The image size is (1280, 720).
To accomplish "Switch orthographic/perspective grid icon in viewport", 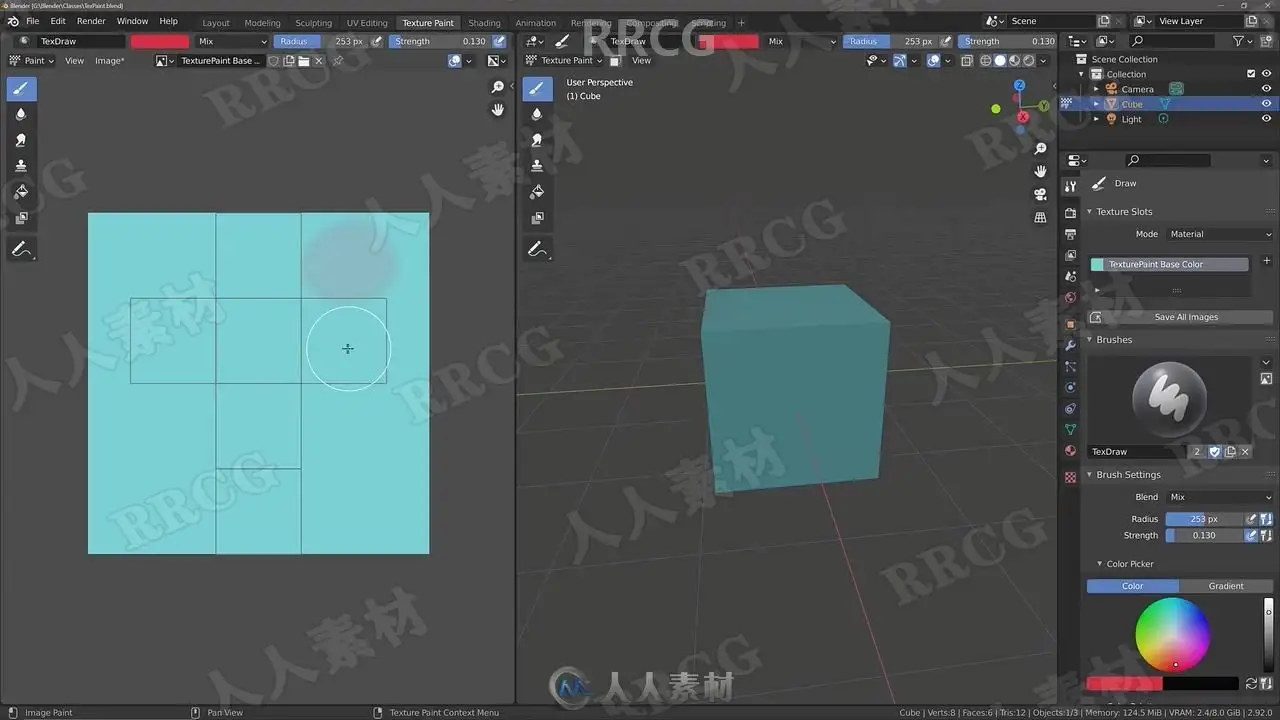I will pos(1040,217).
